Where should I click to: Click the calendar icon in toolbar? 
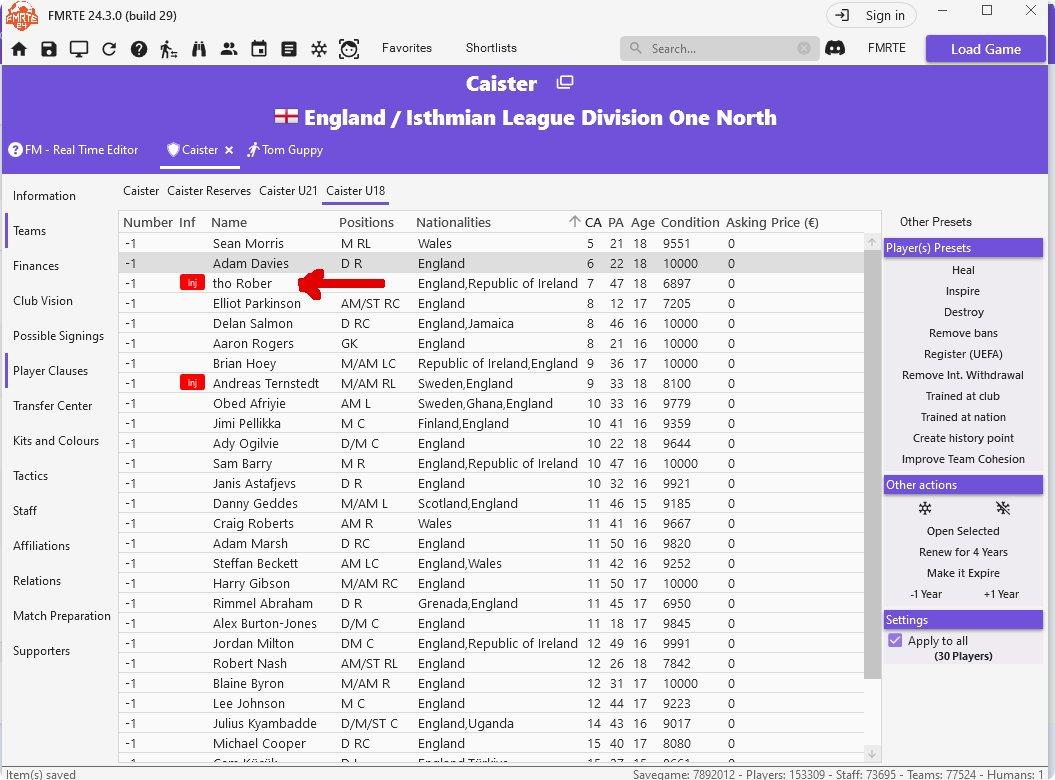(259, 49)
